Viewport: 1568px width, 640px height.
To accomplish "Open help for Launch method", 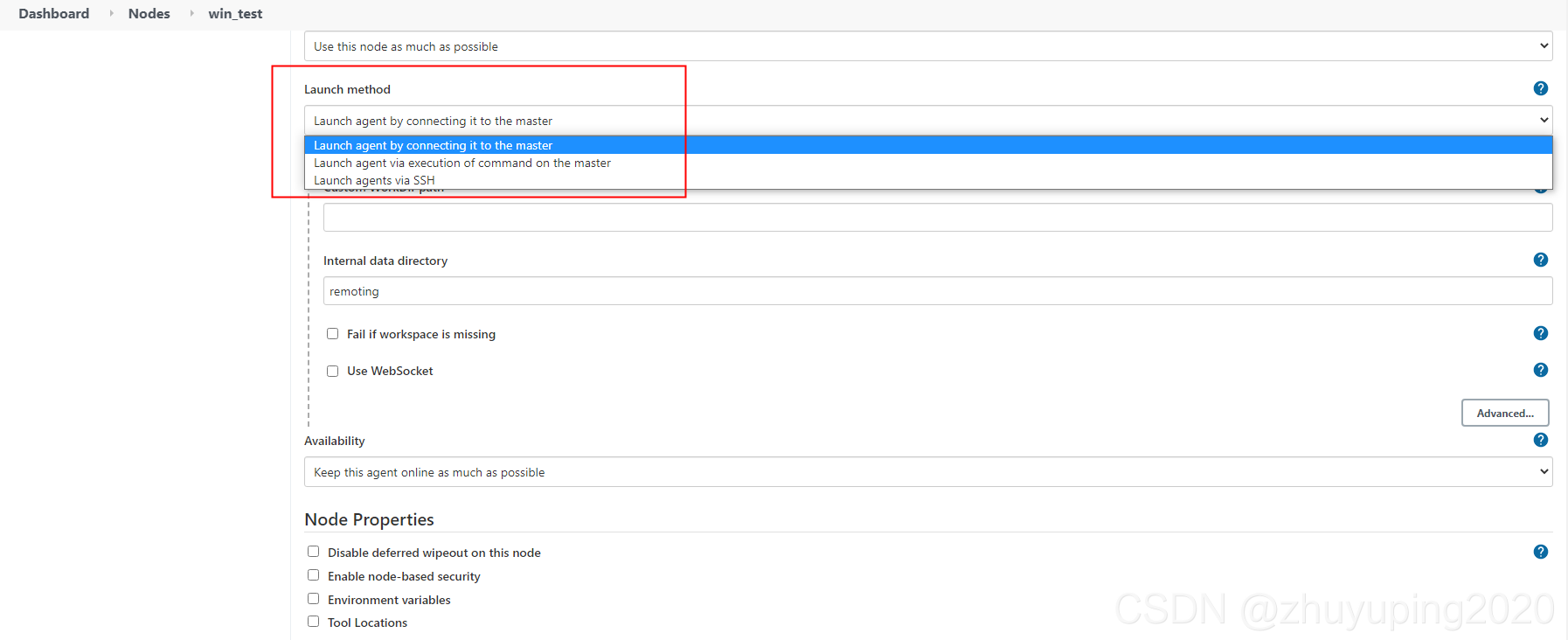I will [x=1540, y=88].
